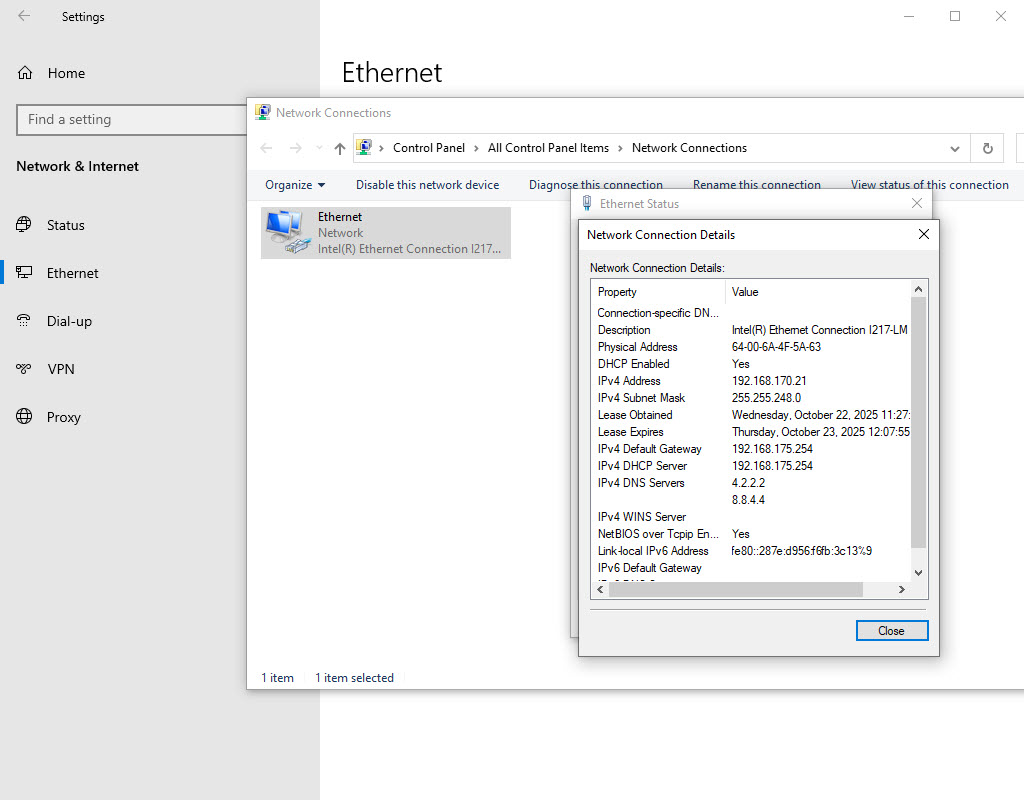Select the Ethernet tab in sidebar
Viewport: 1024px width, 800px height.
click(x=72, y=273)
